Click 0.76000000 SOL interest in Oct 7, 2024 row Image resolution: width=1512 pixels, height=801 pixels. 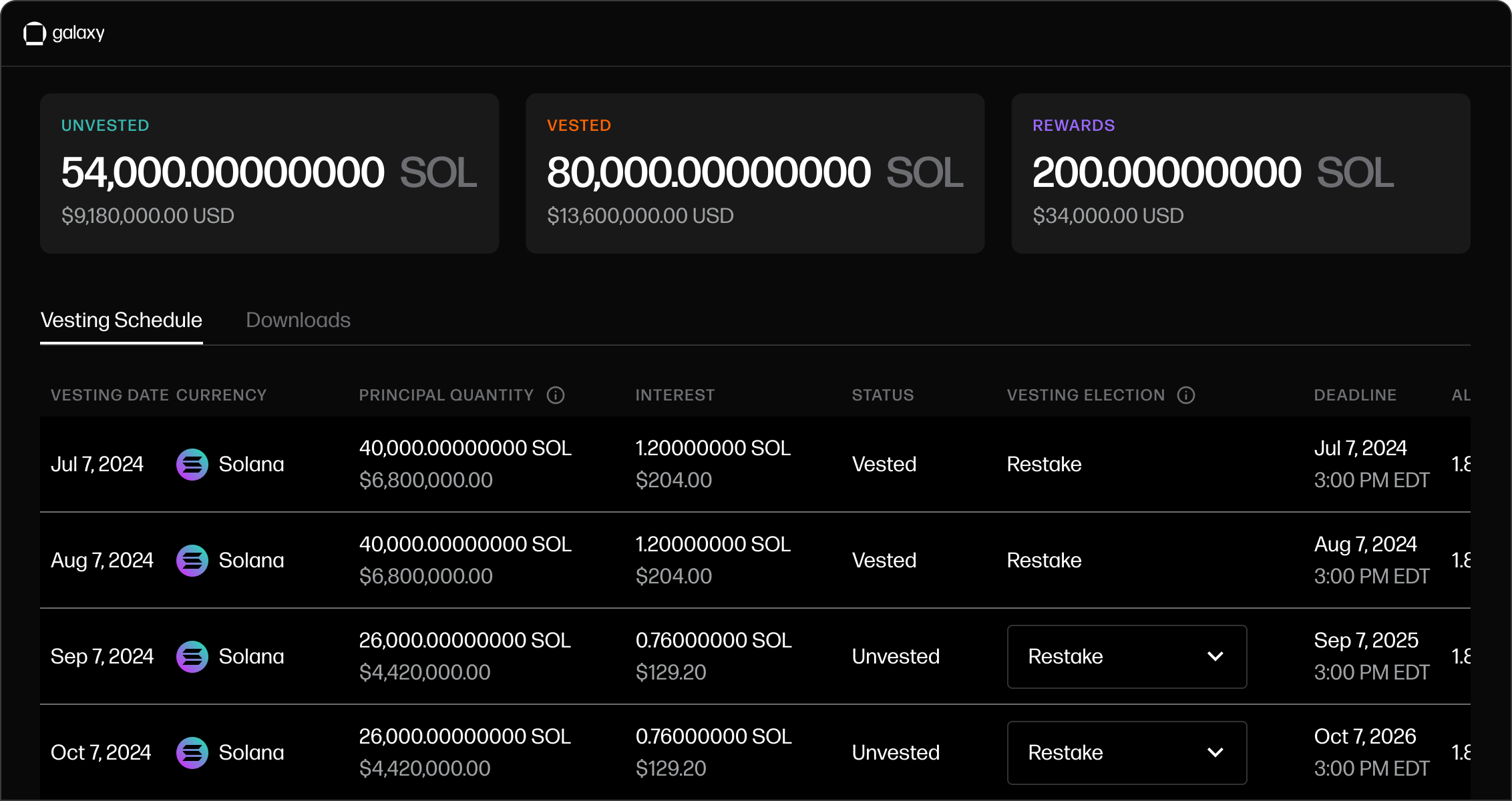[714, 736]
